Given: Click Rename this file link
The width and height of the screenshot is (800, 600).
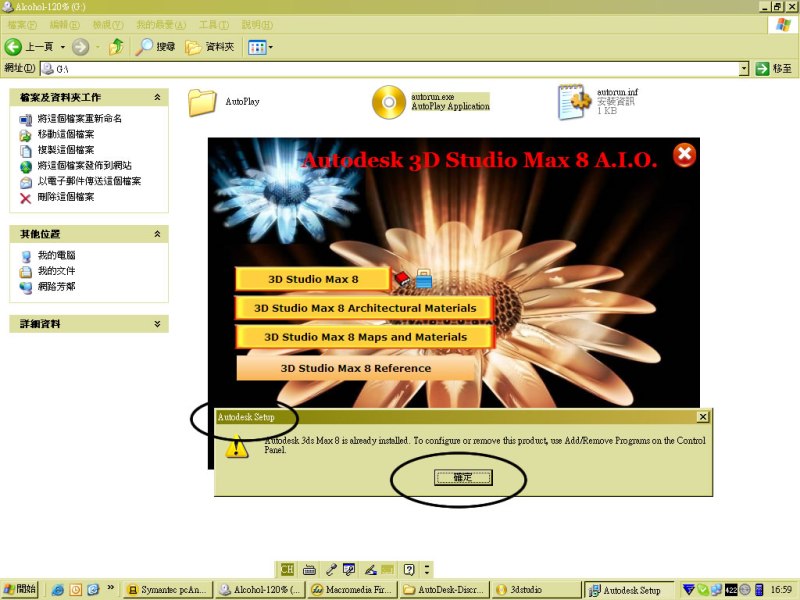Looking at the screenshot, I should (x=80, y=118).
